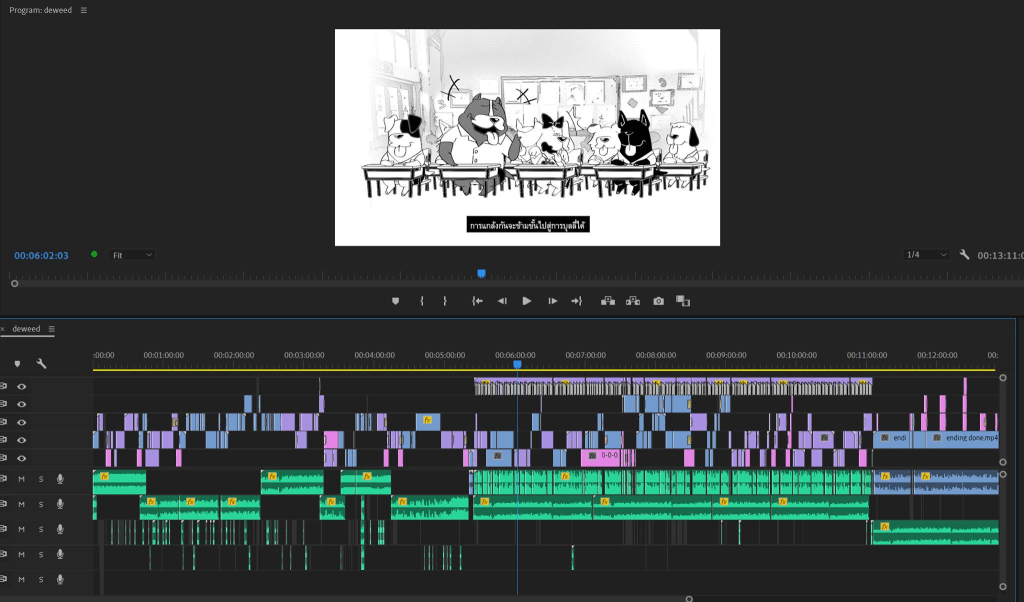Export frame with the camera icon
1024x602 pixels.
[658, 301]
